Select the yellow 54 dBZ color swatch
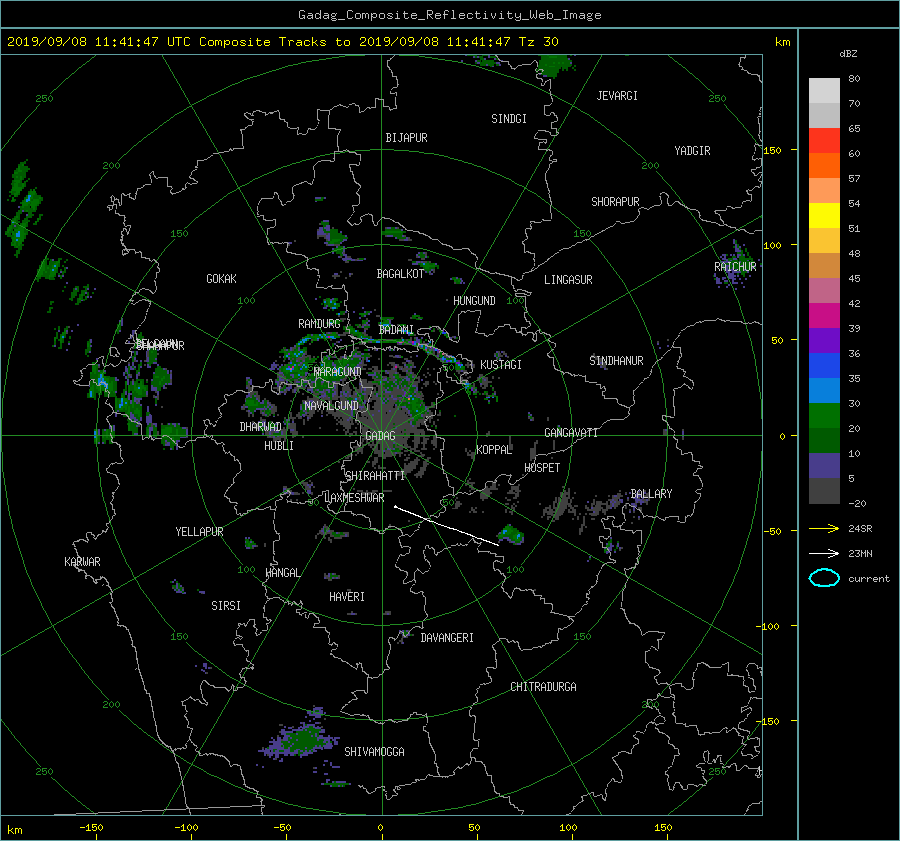900x841 pixels. [x=824, y=215]
